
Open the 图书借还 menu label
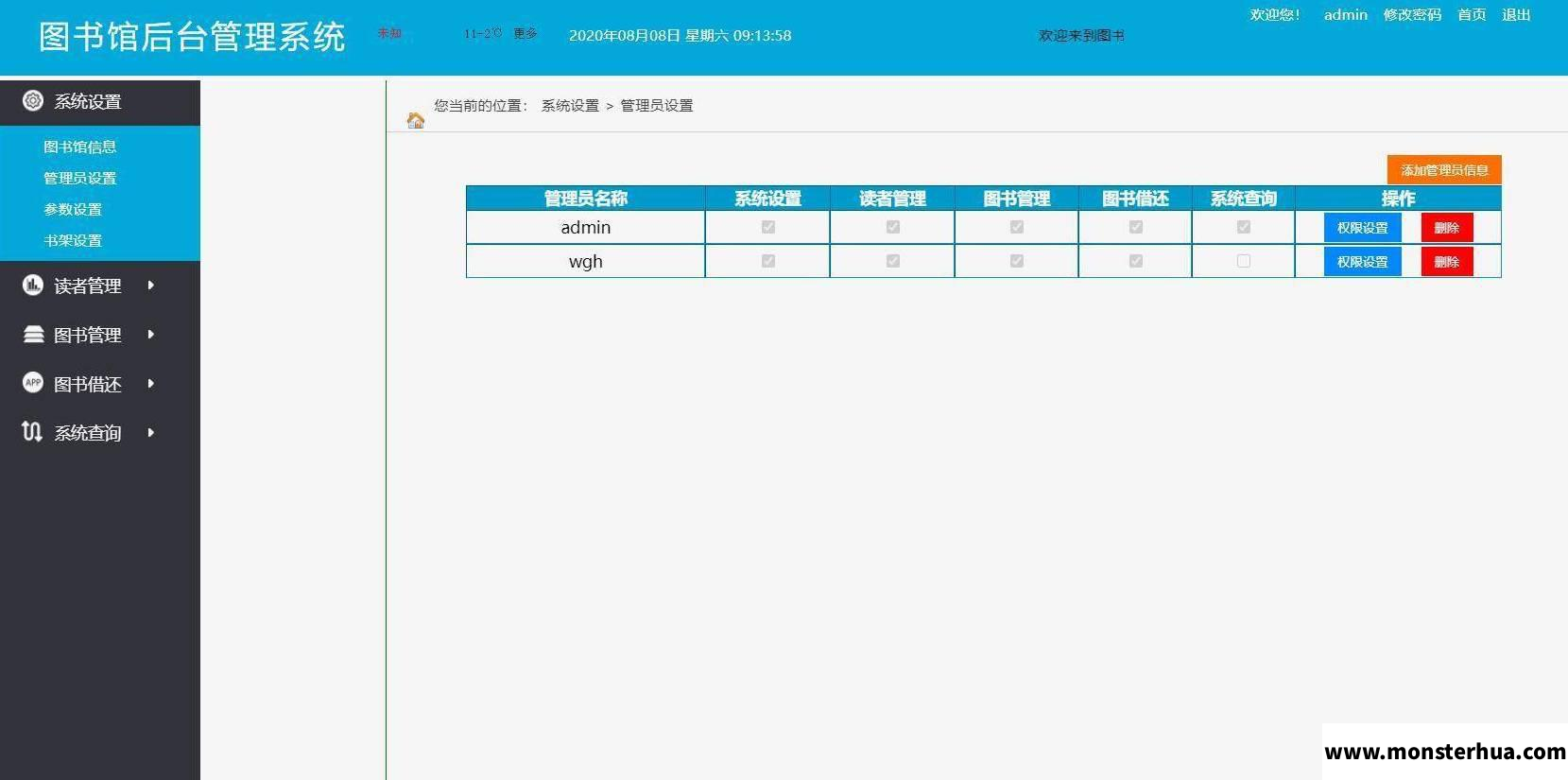tap(88, 384)
